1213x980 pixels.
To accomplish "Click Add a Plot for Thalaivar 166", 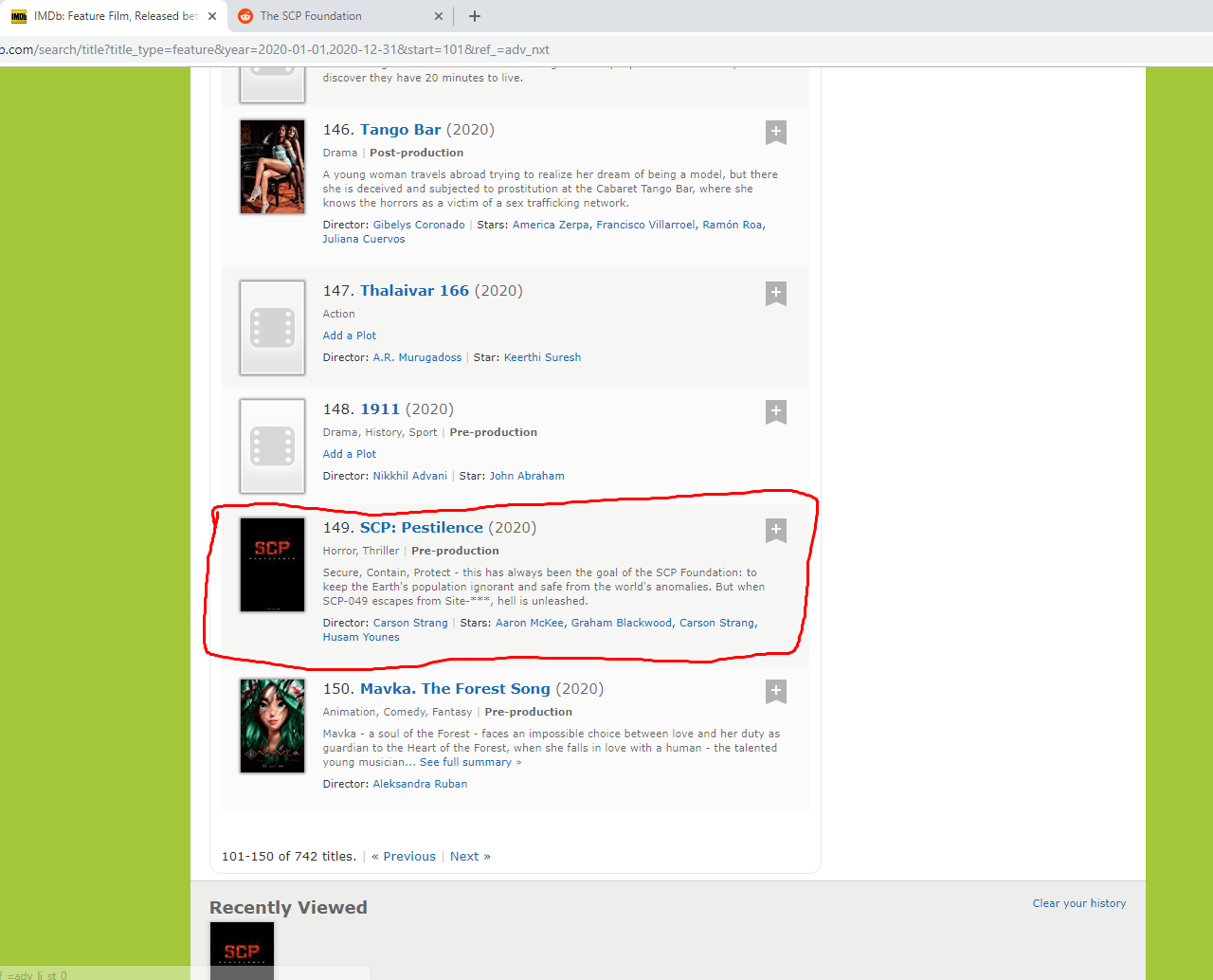I will coord(350,336).
